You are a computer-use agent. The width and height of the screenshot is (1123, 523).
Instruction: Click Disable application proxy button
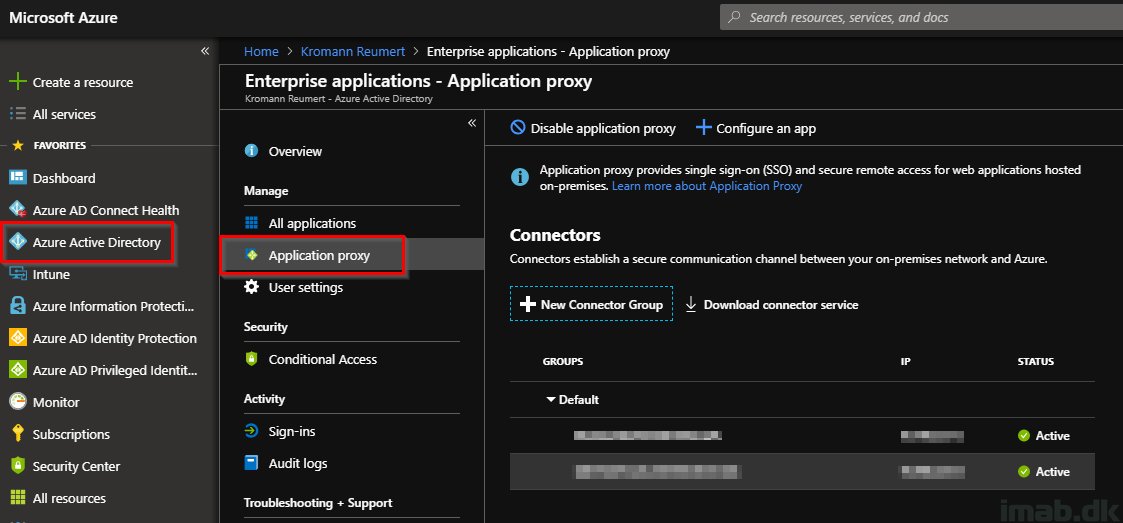(593, 128)
